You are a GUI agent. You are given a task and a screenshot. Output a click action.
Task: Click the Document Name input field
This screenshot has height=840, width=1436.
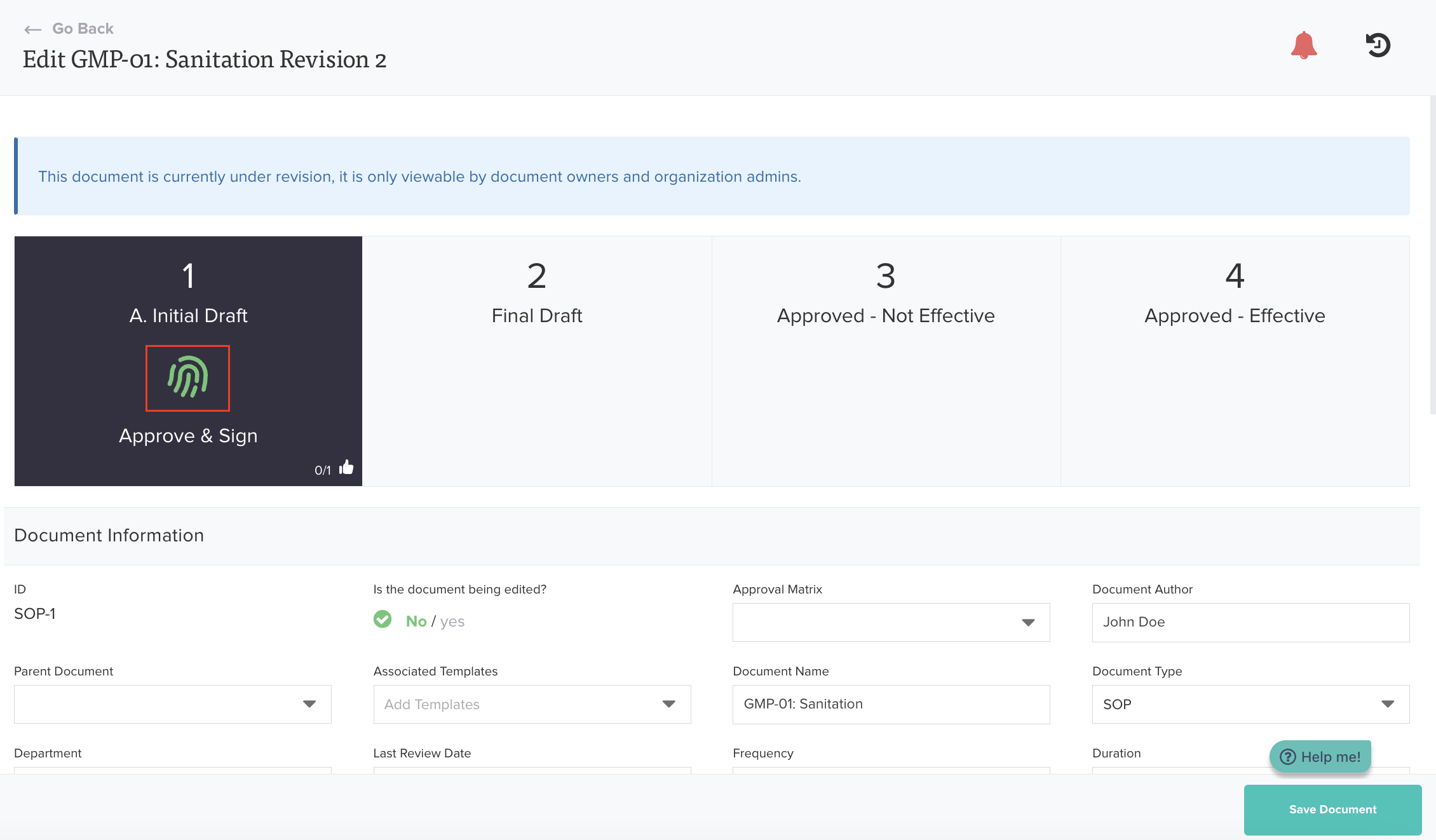[890, 704]
